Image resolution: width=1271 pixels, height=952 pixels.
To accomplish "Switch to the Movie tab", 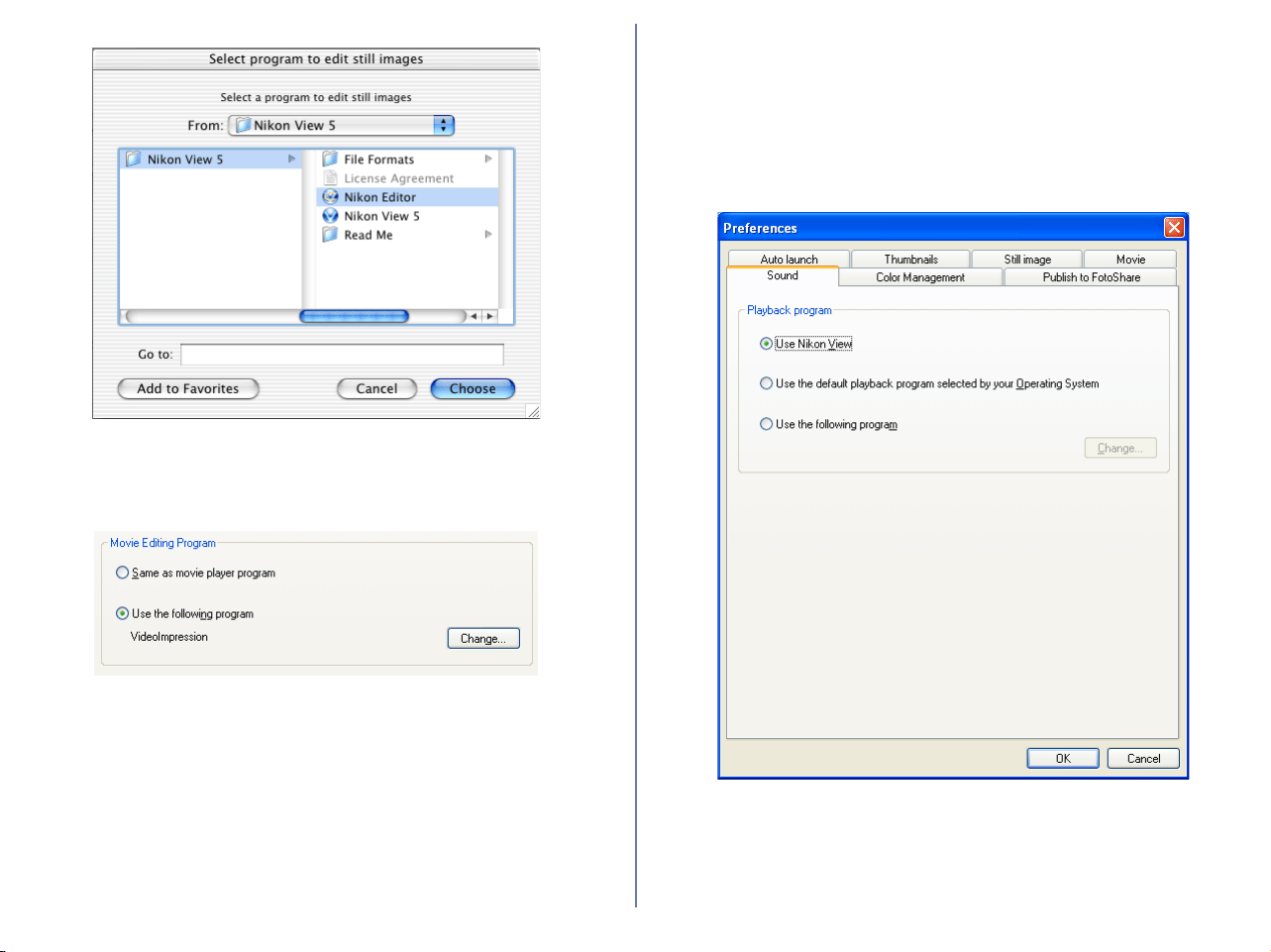I will tap(1130, 260).
